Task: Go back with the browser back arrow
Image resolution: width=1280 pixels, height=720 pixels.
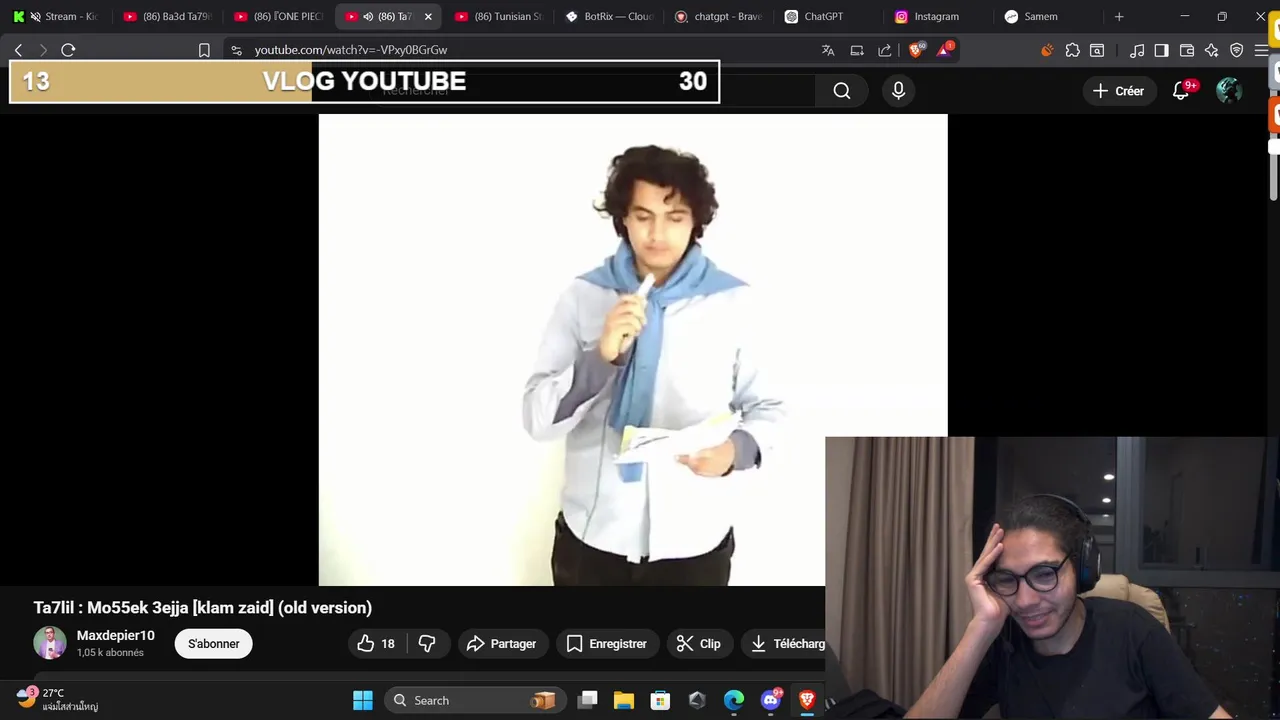Action: 18,50
